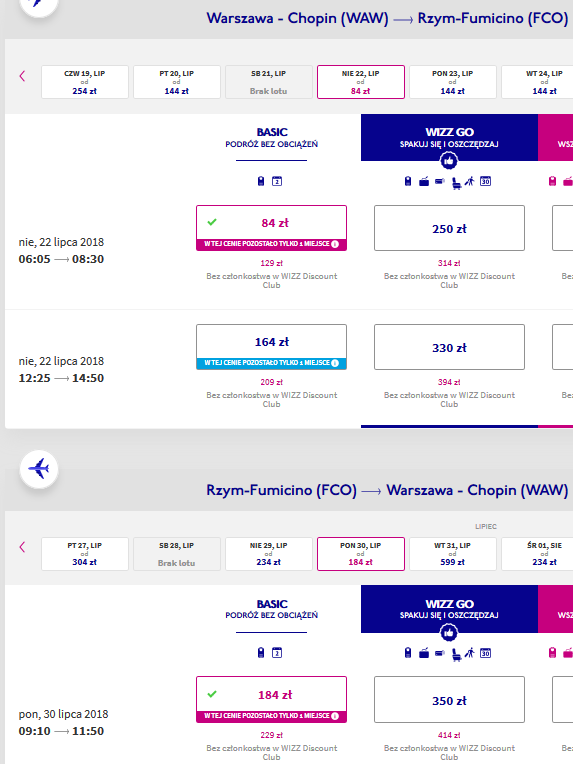
Task: Click 'Rzym-Fumicino (FCO) → Warszawa - Chopin (WAW)' heading
Action: pyautogui.click(x=387, y=490)
